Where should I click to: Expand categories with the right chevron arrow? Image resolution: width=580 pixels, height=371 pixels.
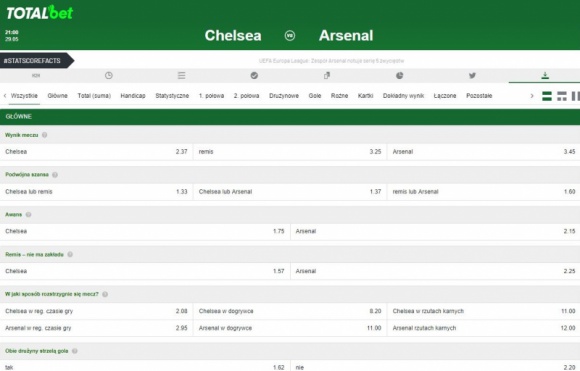point(532,96)
